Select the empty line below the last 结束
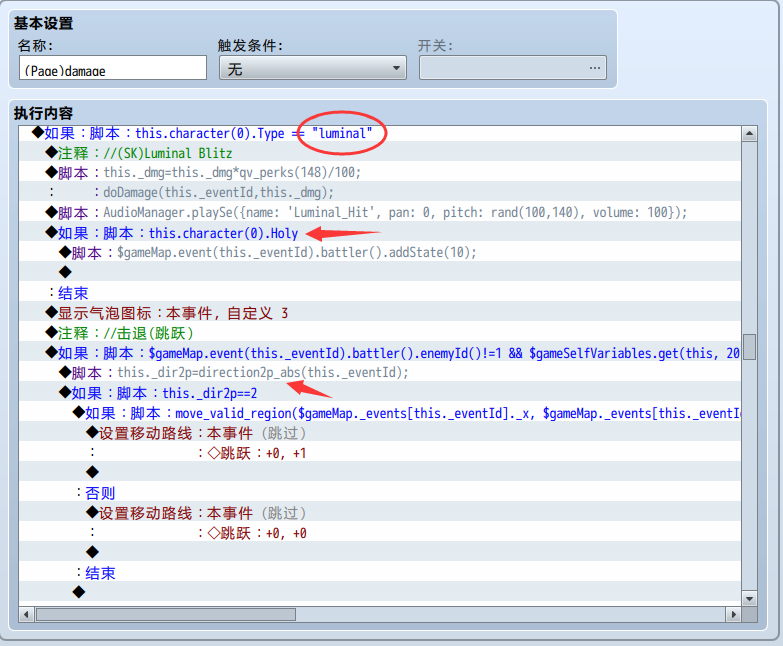The height and width of the screenshot is (646, 783). (x=380, y=593)
